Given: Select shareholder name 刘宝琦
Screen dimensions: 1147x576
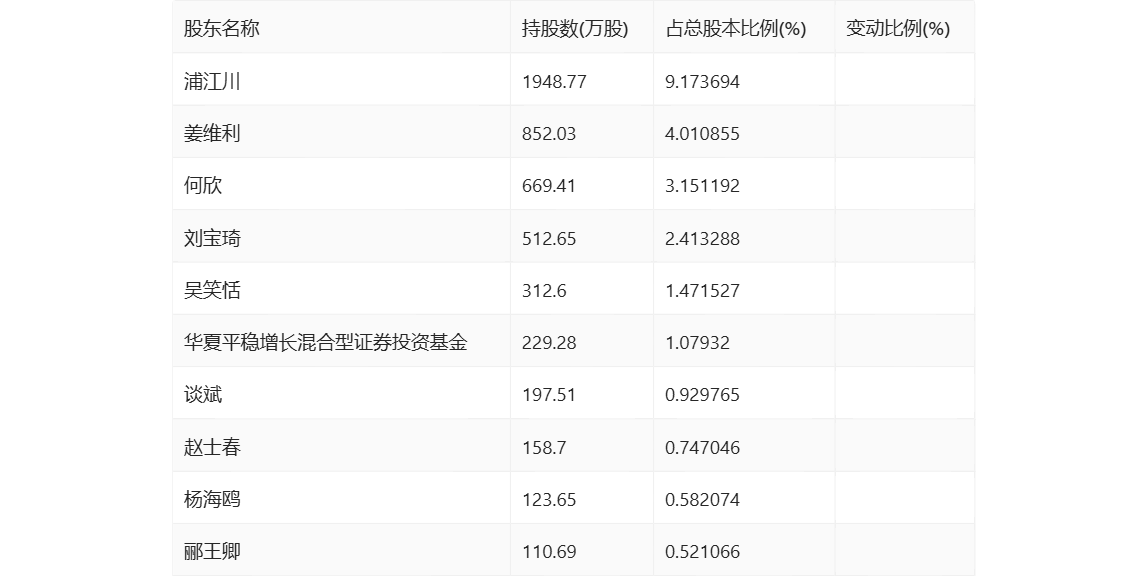Looking at the screenshot, I should [211, 238].
